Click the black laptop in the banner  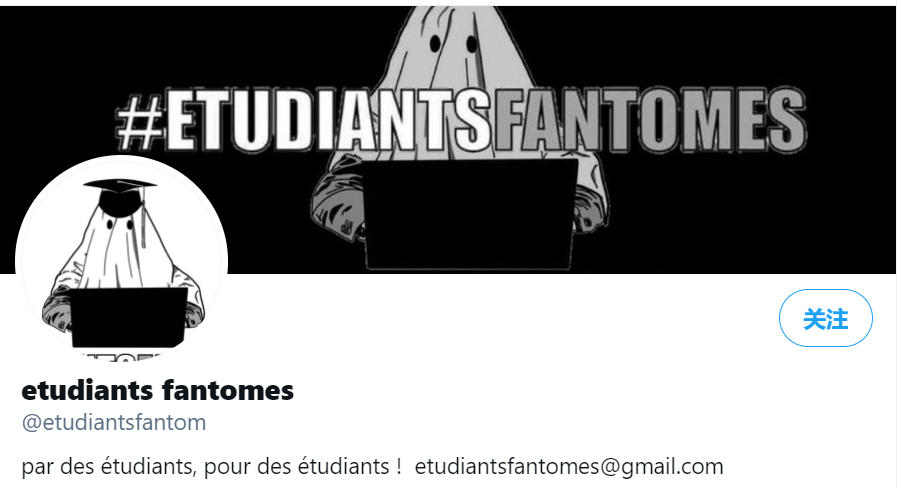point(469,214)
